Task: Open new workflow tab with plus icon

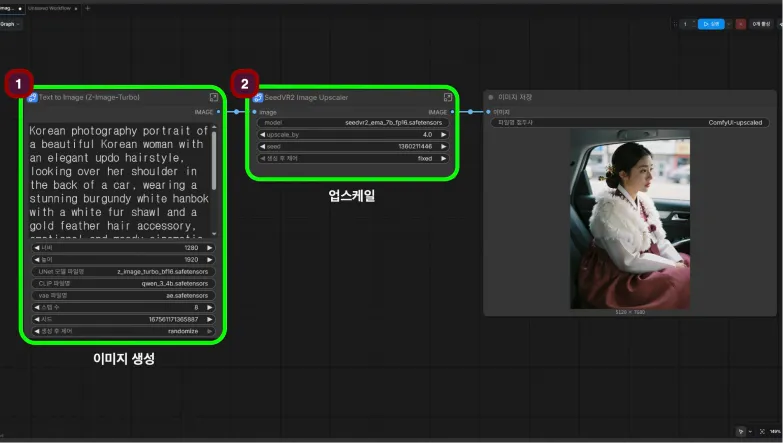Action: (x=87, y=8)
